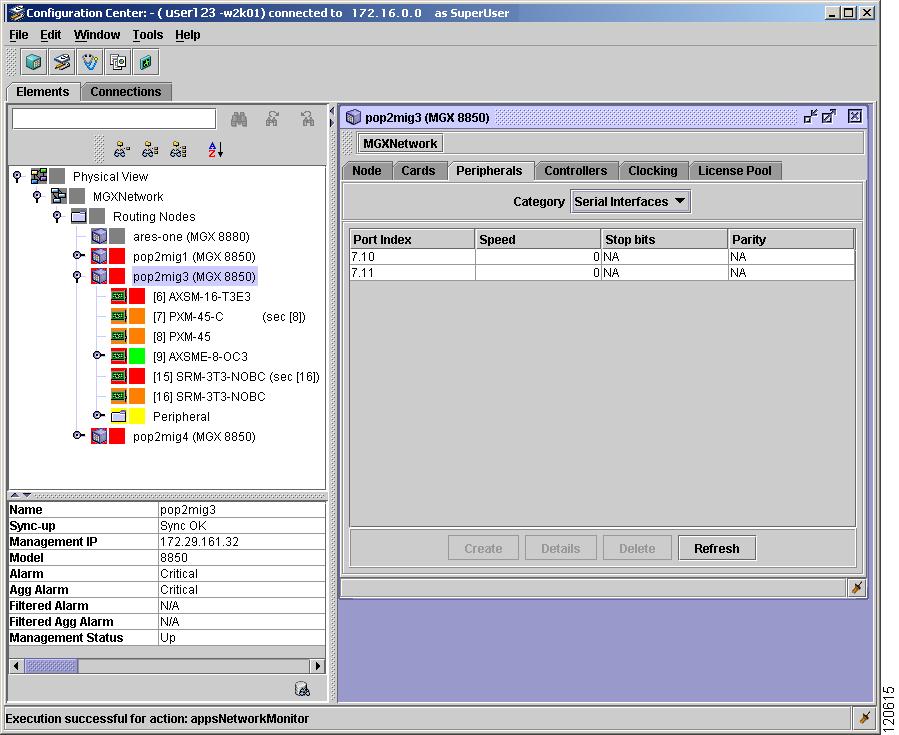
Task: Expand the pop2mig4 tree node
Action: (x=79, y=435)
